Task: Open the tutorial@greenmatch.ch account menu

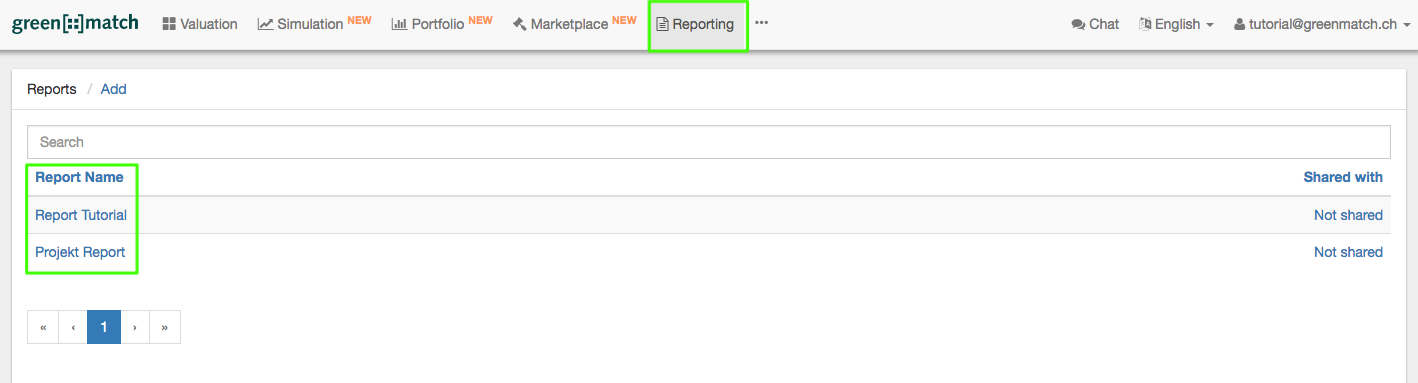Action: 1322,24
